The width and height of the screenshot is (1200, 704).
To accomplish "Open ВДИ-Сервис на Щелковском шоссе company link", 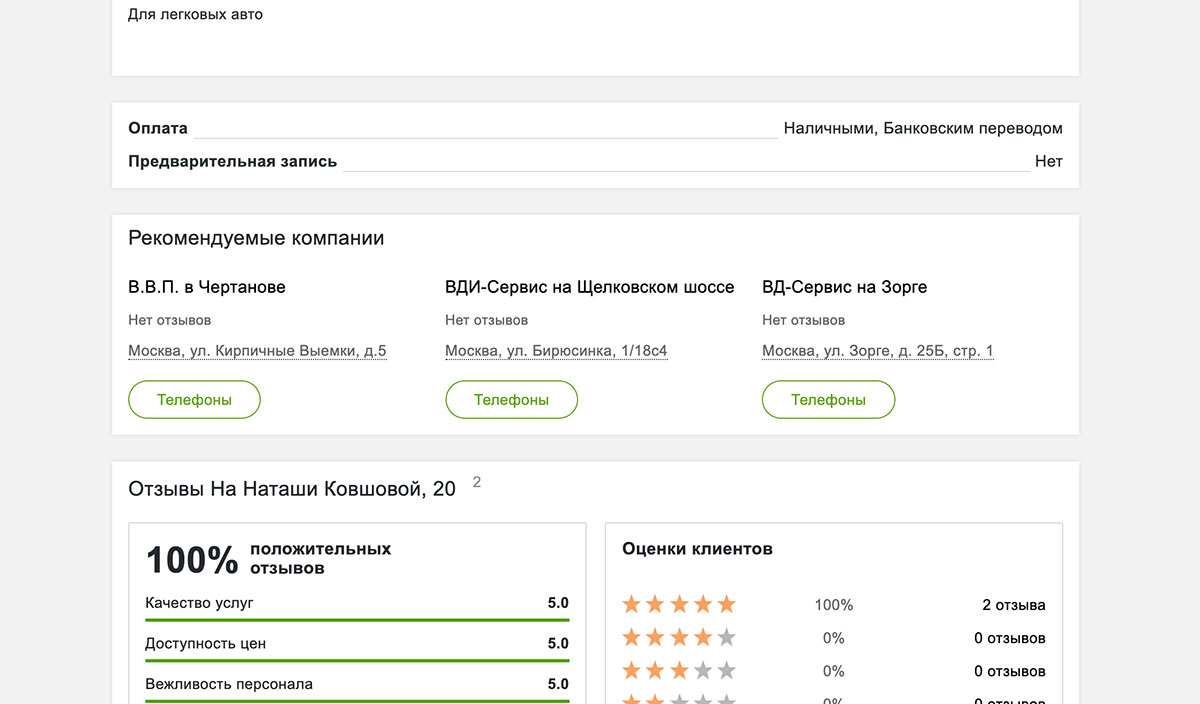I will pos(589,287).
